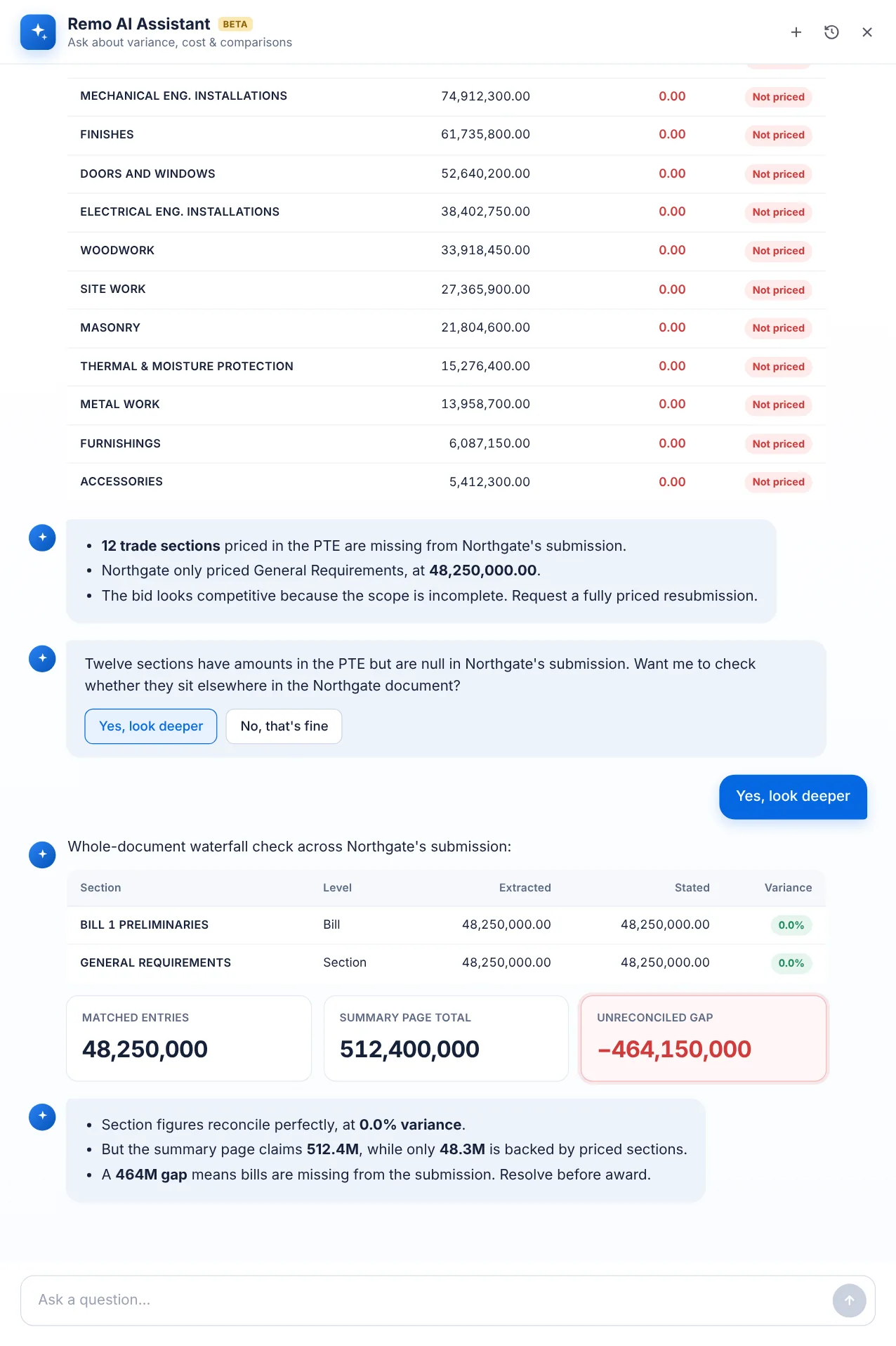The image size is (896, 1346).
Task: Click 'Not priced' badge for Masonry
Action: [778, 328]
